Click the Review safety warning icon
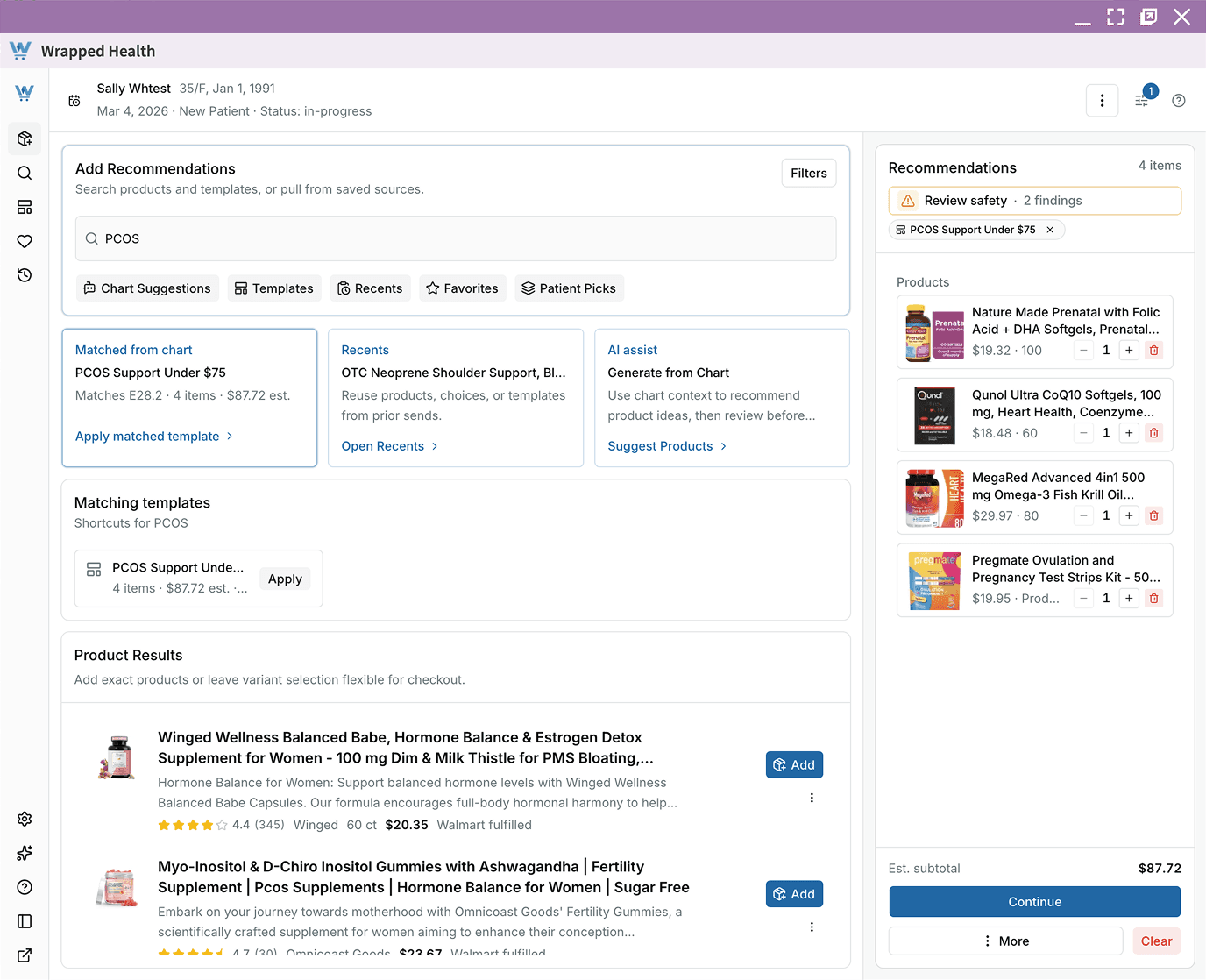This screenshot has width=1206, height=980. [x=908, y=201]
